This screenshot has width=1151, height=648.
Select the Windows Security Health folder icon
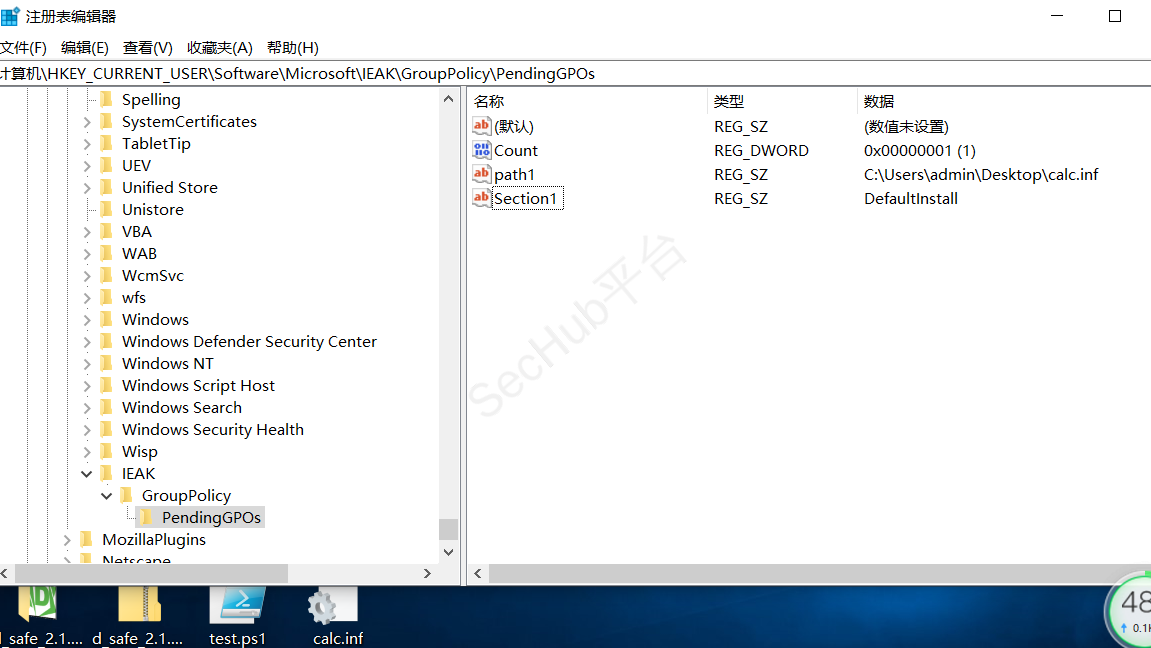point(106,429)
